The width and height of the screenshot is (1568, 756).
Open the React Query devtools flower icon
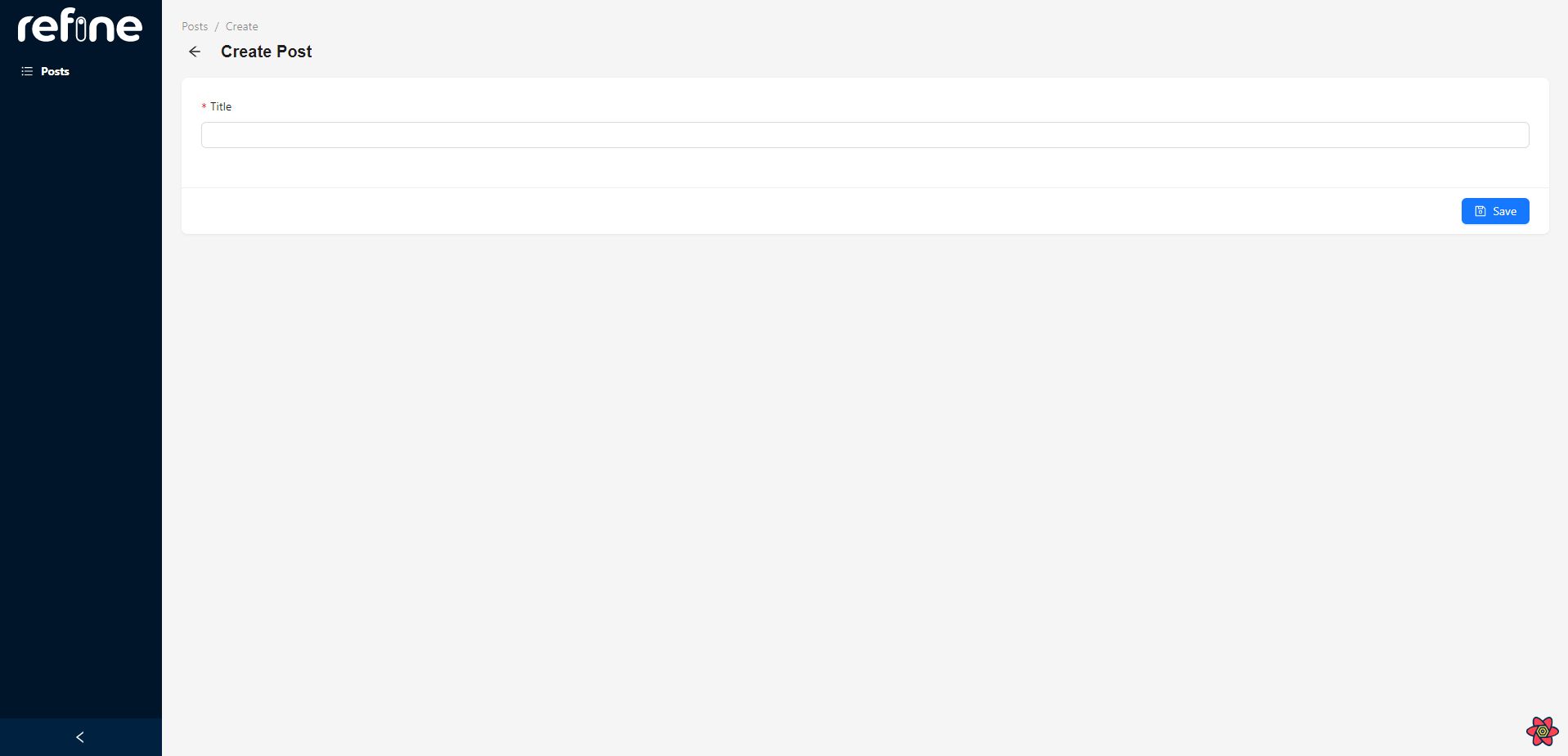point(1542,731)
